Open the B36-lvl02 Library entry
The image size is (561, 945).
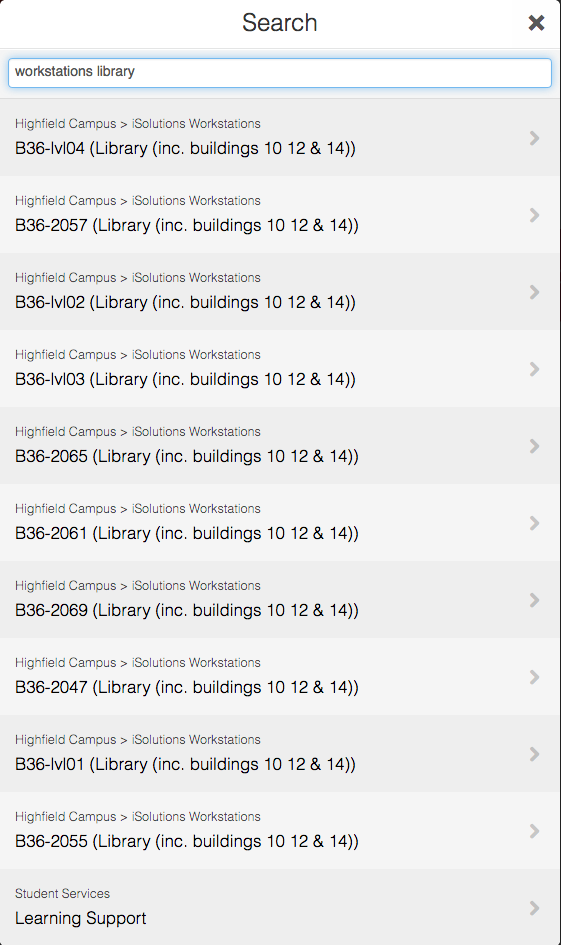[x=280, y=292]
